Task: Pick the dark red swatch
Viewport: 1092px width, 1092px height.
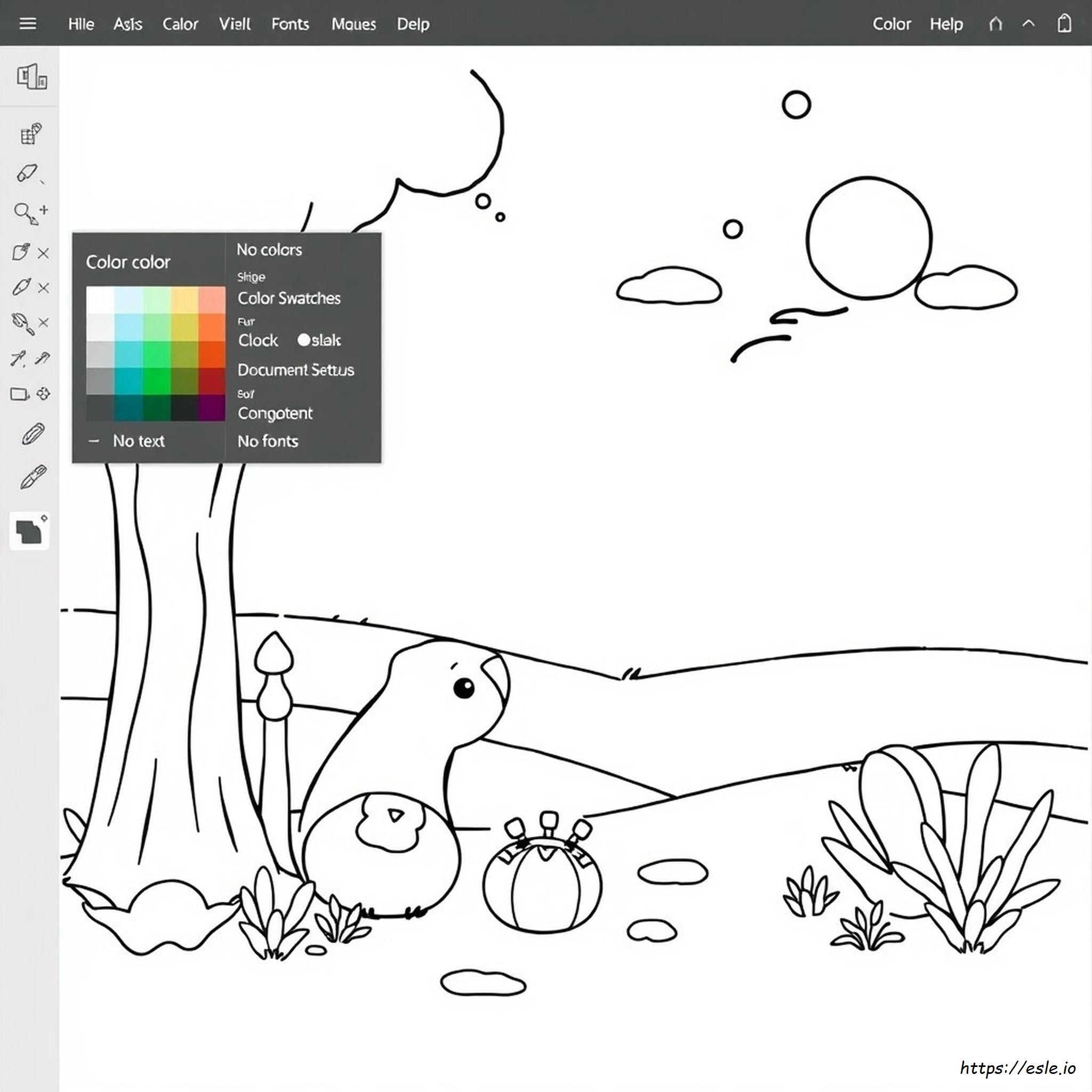Action: [211, 381]
